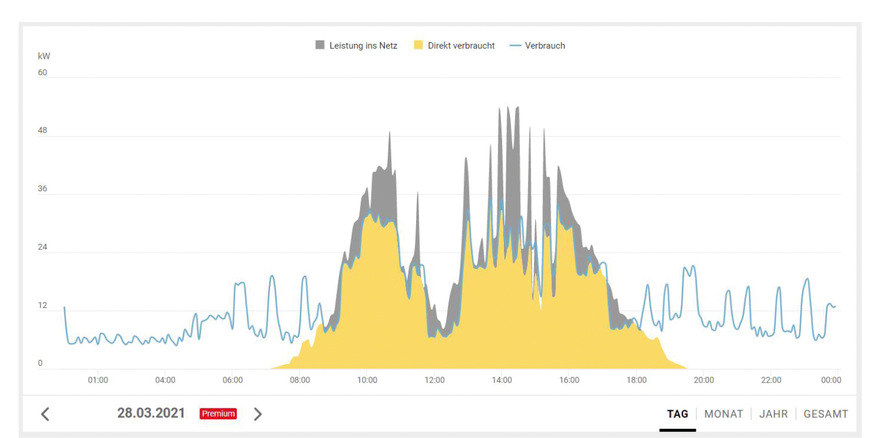Go to next day with right arrow
872x438 pixels.
tap(258, 414)
